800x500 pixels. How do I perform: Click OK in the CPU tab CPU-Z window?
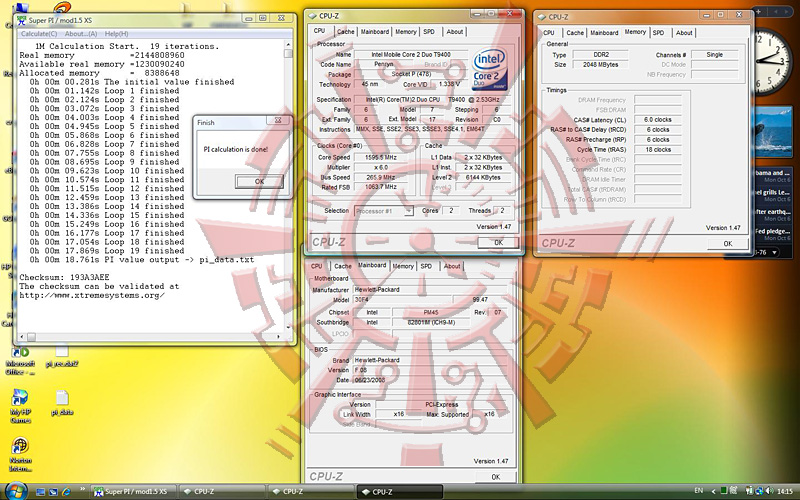click(x=498, y=243)
